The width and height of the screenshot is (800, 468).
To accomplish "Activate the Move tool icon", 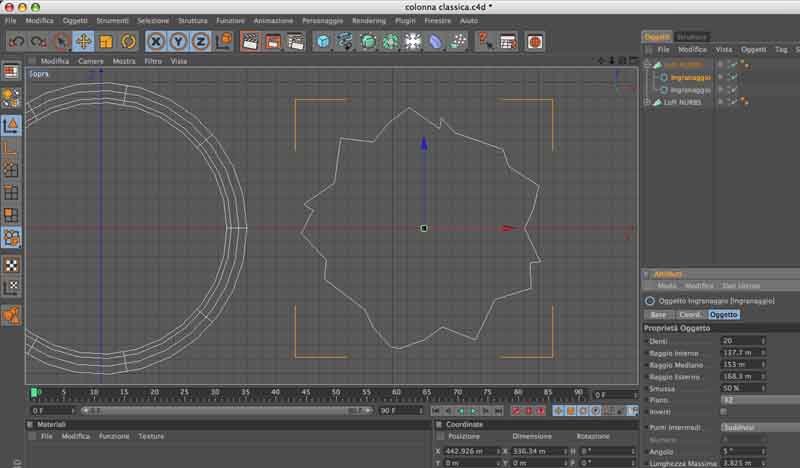I will pos(83,42).
